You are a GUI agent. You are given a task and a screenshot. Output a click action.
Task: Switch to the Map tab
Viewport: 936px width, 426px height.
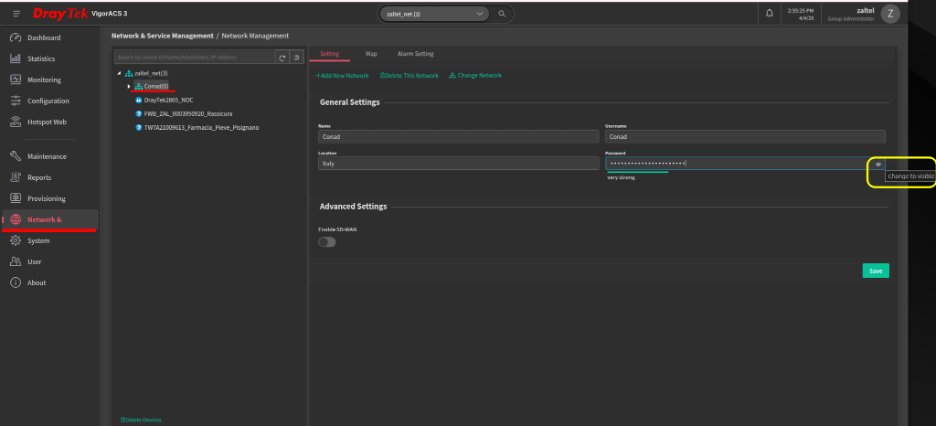371,54
